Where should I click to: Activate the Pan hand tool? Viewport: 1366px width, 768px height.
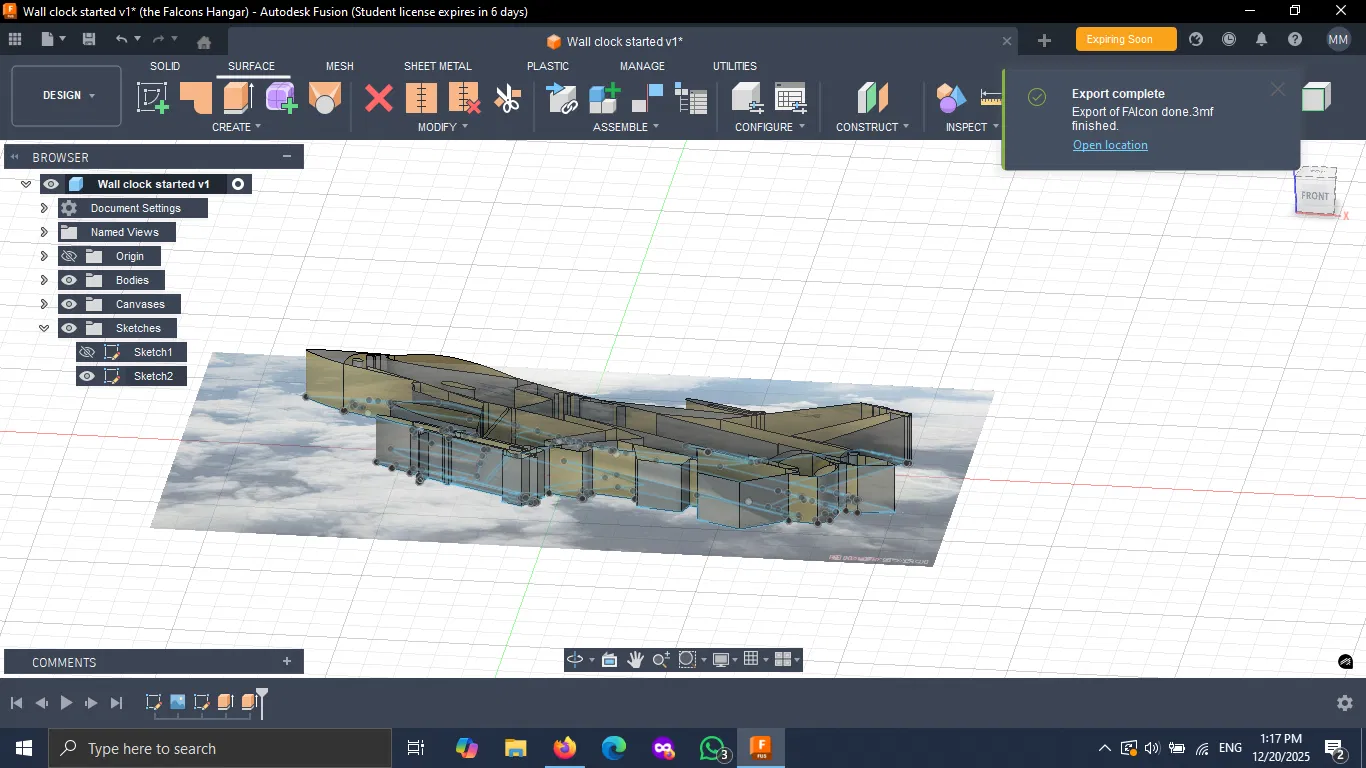point(635,660)
